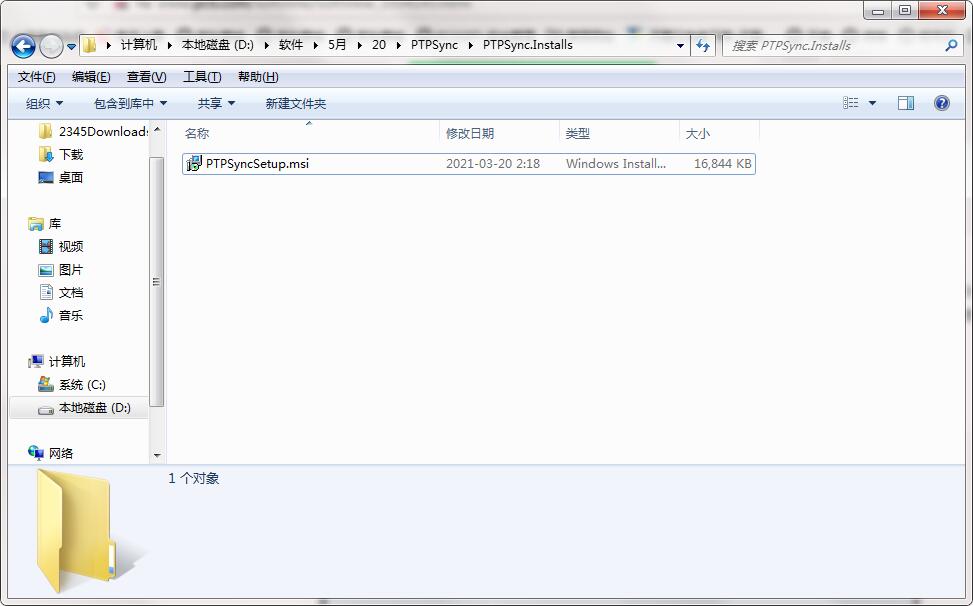Select 计算机 in the navigation pane
Viewport: 973px width, 606px height.
56,361
